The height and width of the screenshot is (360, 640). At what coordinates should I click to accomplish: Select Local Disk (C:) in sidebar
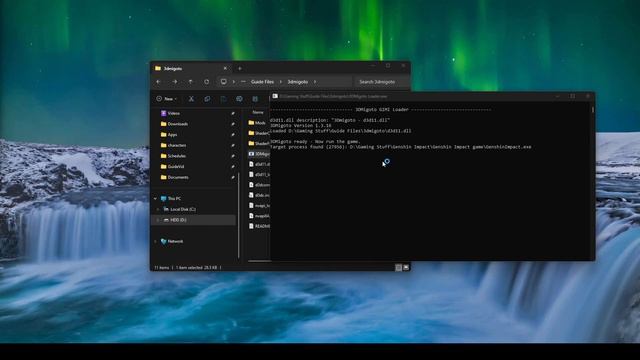pyautogui.click(x=182, y=209)
